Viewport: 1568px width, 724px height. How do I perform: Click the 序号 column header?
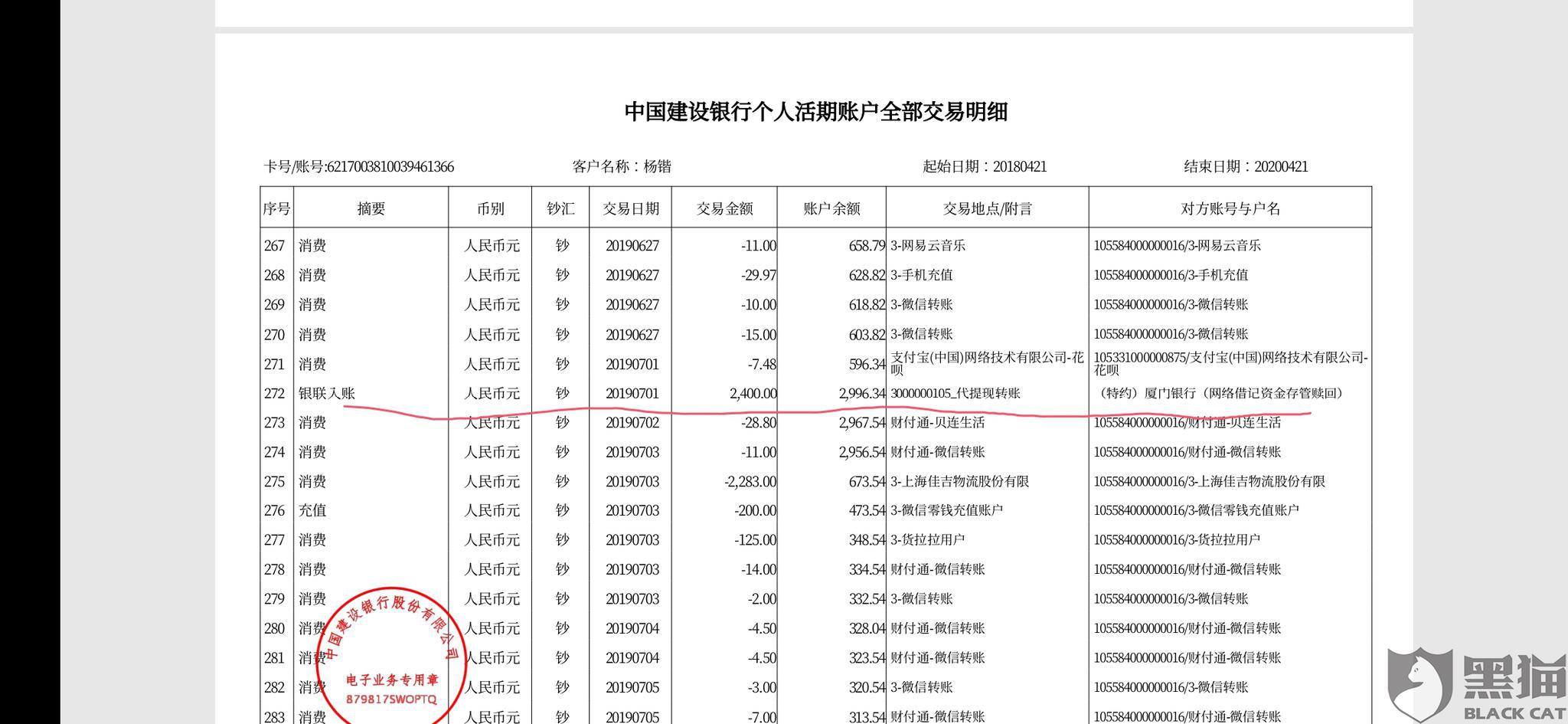(x=276, y=208)
